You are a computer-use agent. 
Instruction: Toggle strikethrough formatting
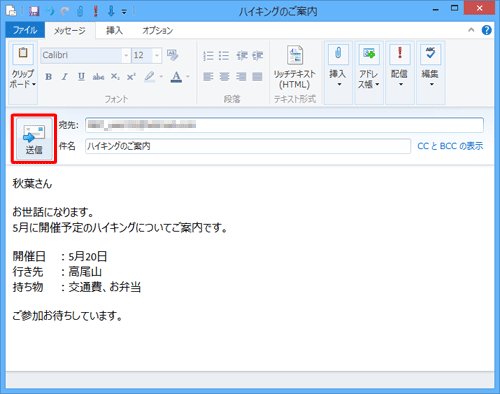point(98,77)
